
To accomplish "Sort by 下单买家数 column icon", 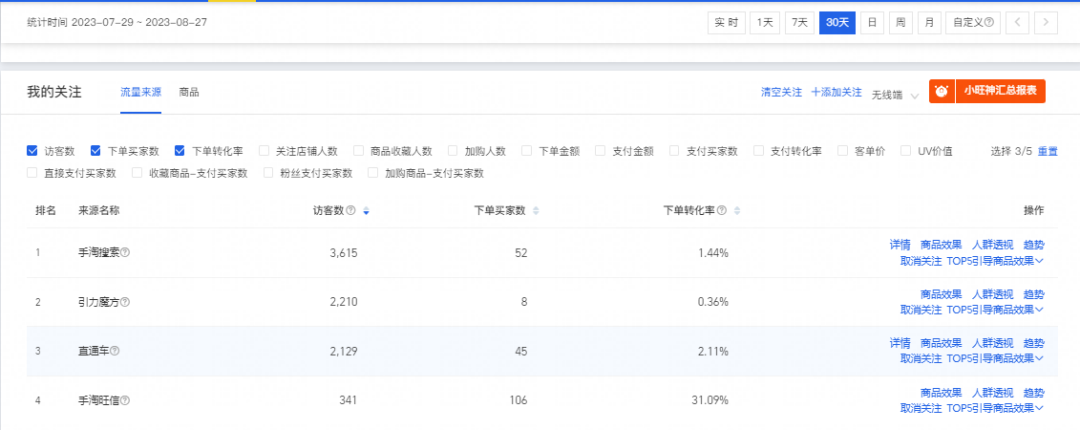I will 536,211.
